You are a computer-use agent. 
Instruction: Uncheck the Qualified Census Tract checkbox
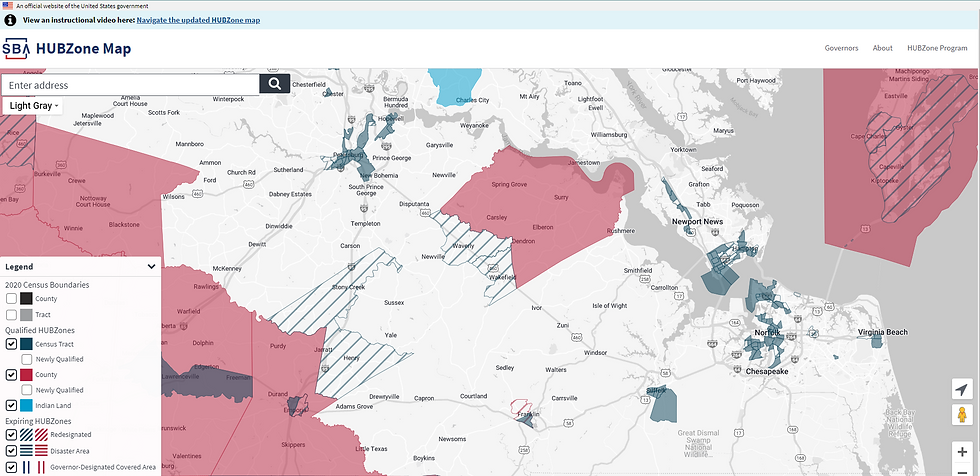click(11, 344)
